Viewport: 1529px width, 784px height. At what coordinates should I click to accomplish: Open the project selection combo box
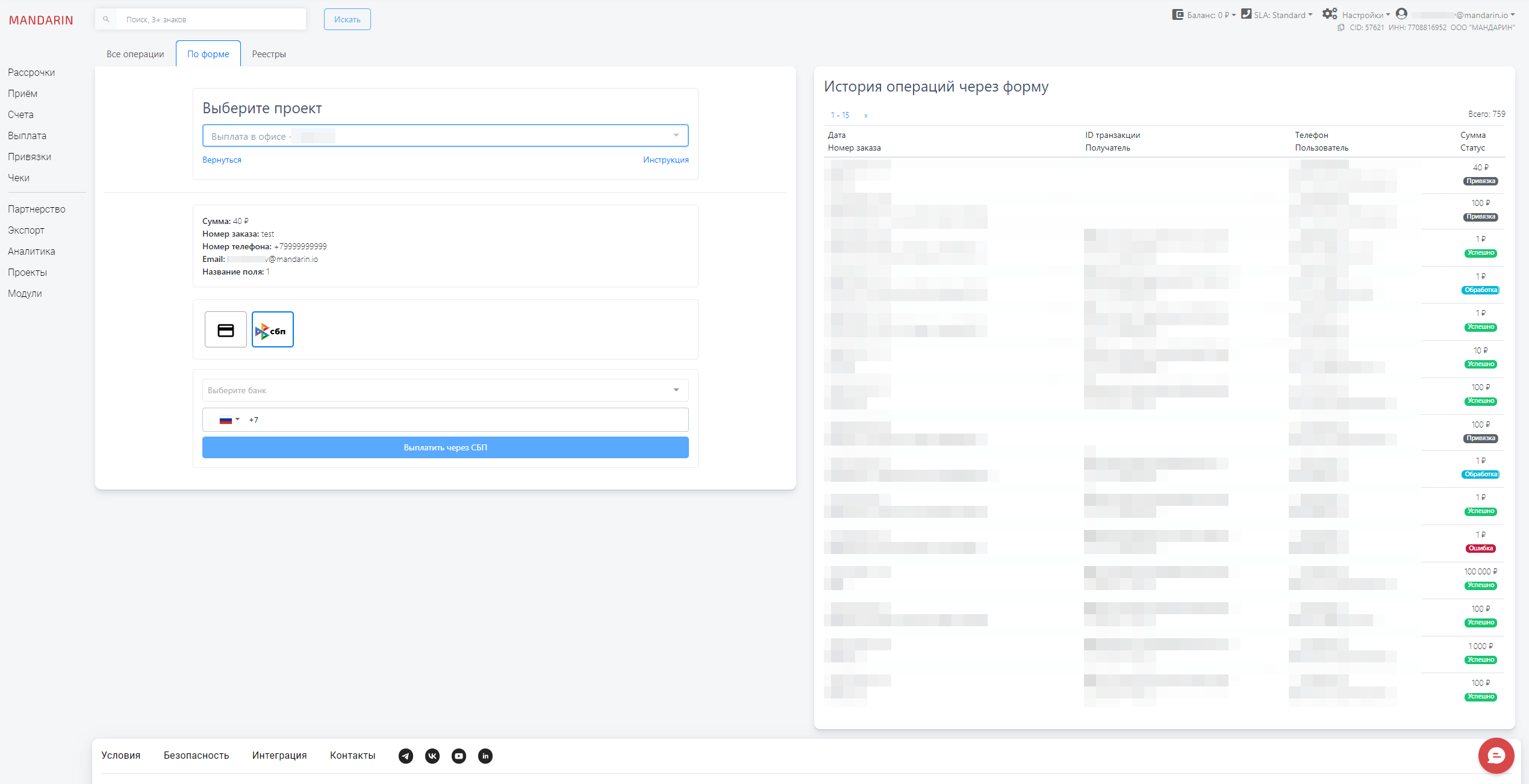pyautogui.click(x=445, y=136)
